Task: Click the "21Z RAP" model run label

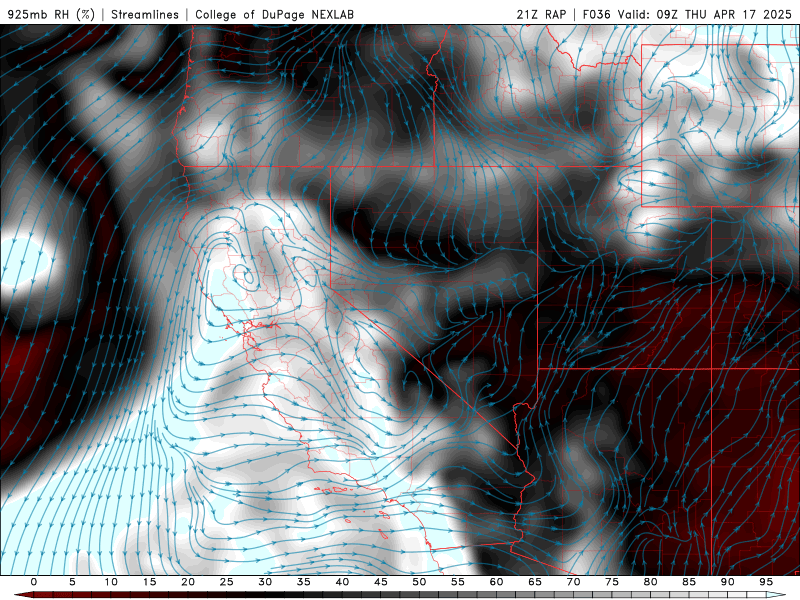Action: 541,14
